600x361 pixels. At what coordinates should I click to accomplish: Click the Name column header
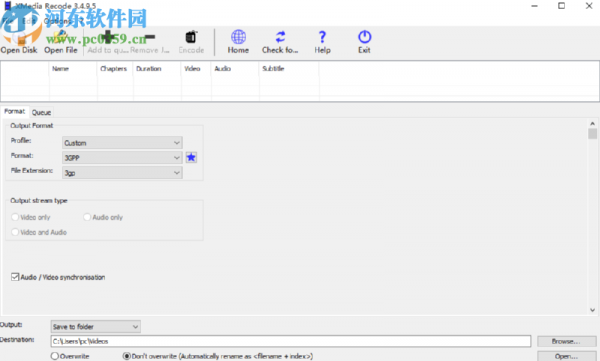[73, 69]
